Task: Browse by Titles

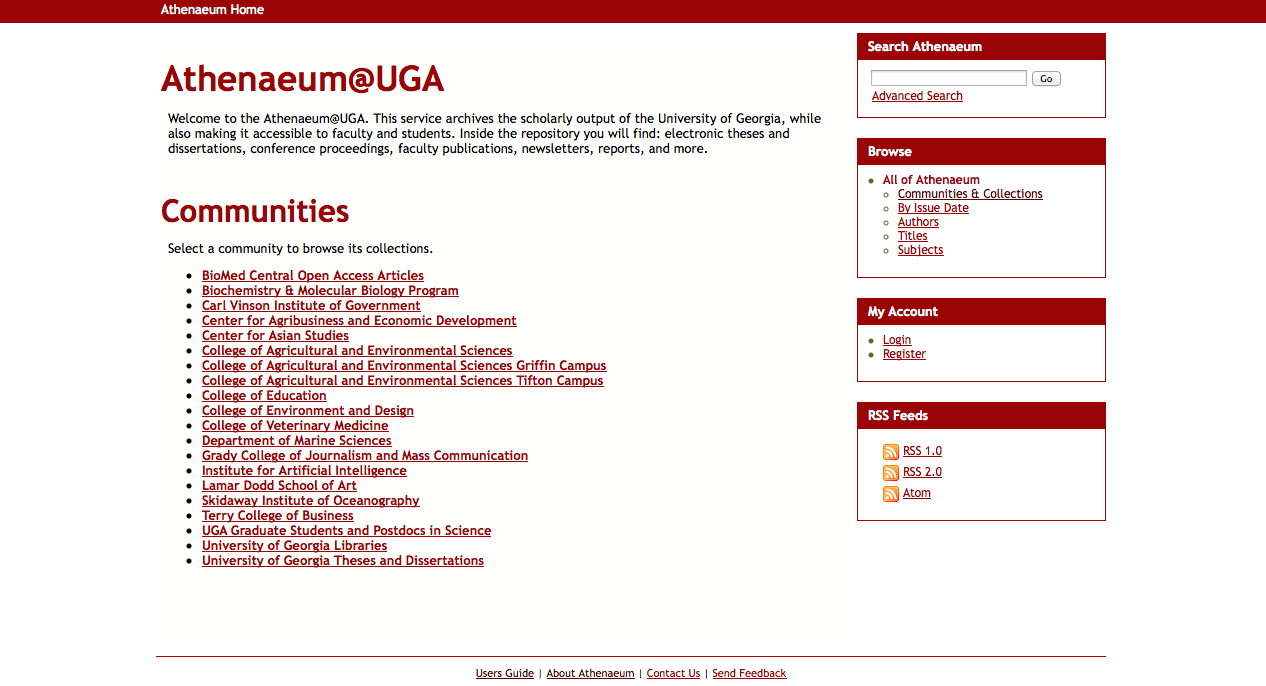Action: point(913,236)
